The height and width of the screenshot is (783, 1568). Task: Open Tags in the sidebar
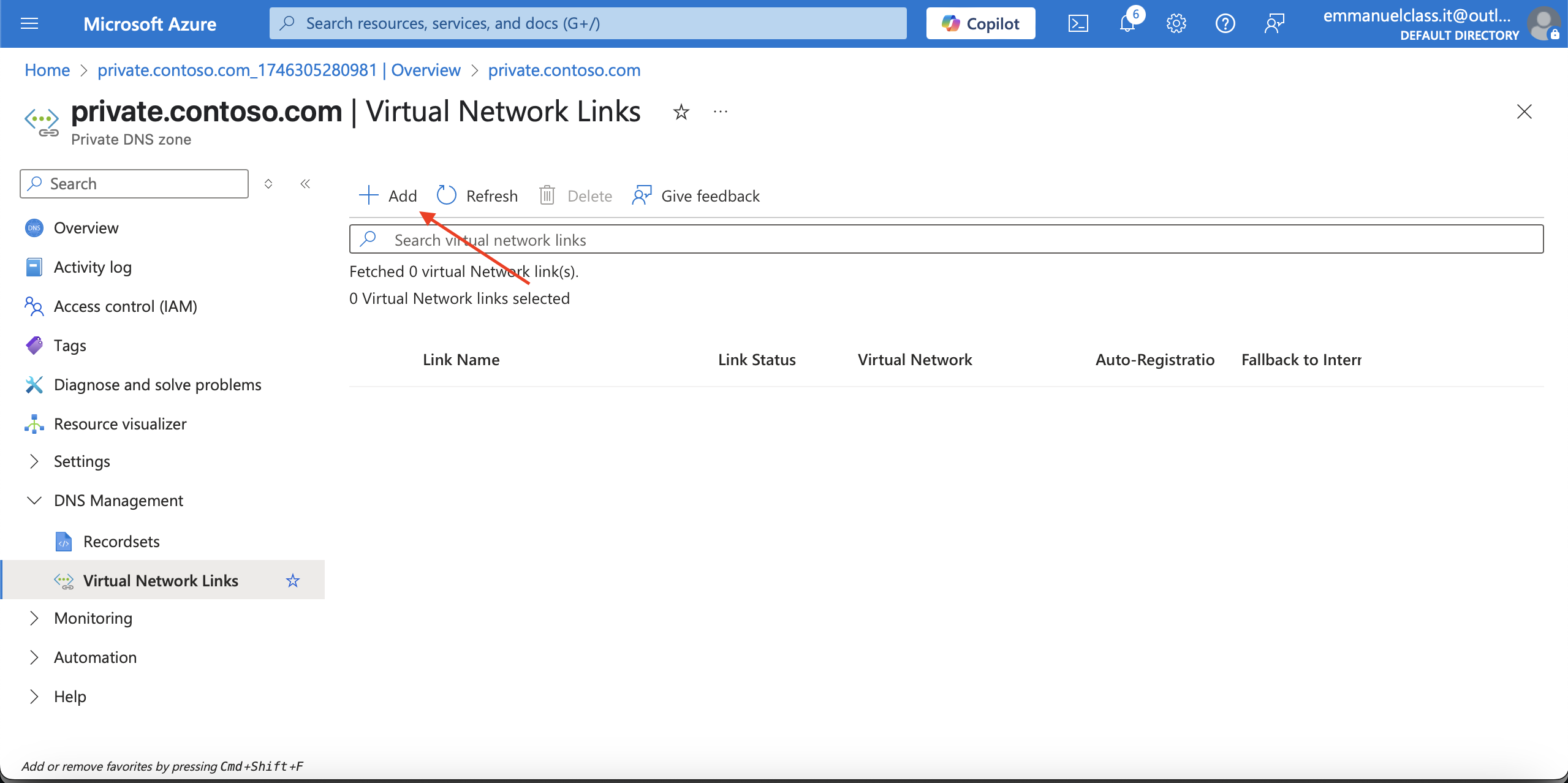70,346
